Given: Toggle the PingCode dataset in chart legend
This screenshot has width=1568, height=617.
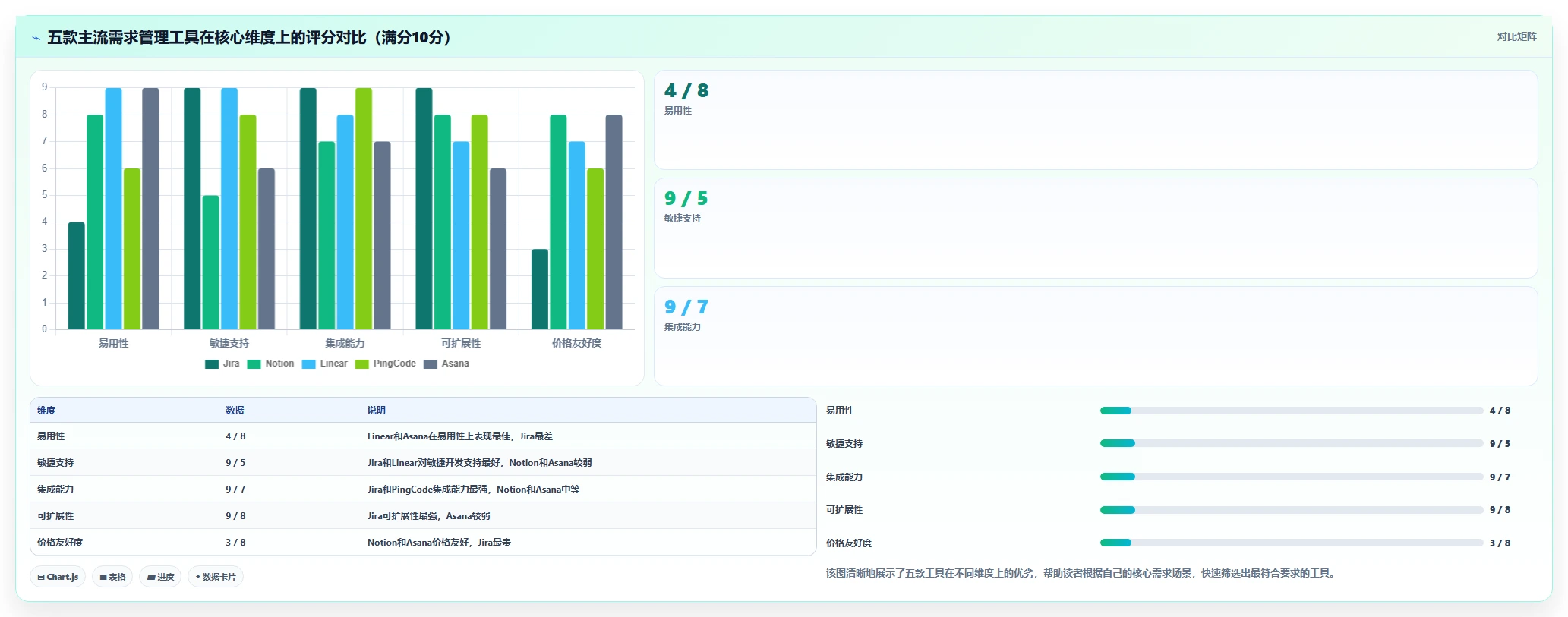Looking at the screenshot, I should click(385, 364).
